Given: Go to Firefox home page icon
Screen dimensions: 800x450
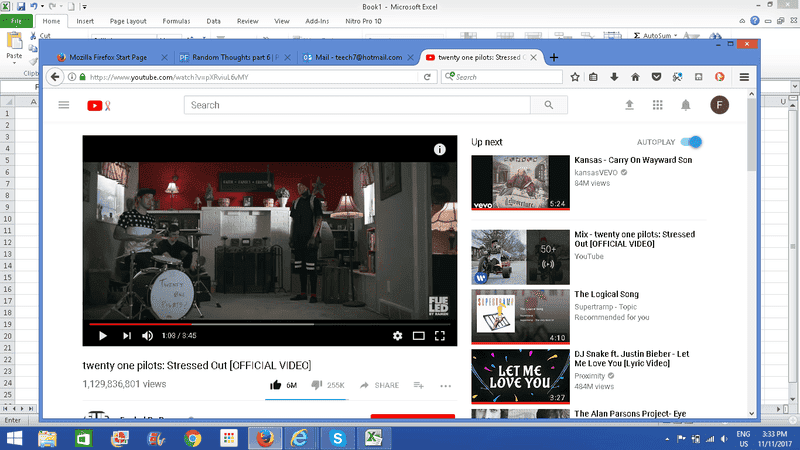Looking at the screenshot, I should point(635,77).
